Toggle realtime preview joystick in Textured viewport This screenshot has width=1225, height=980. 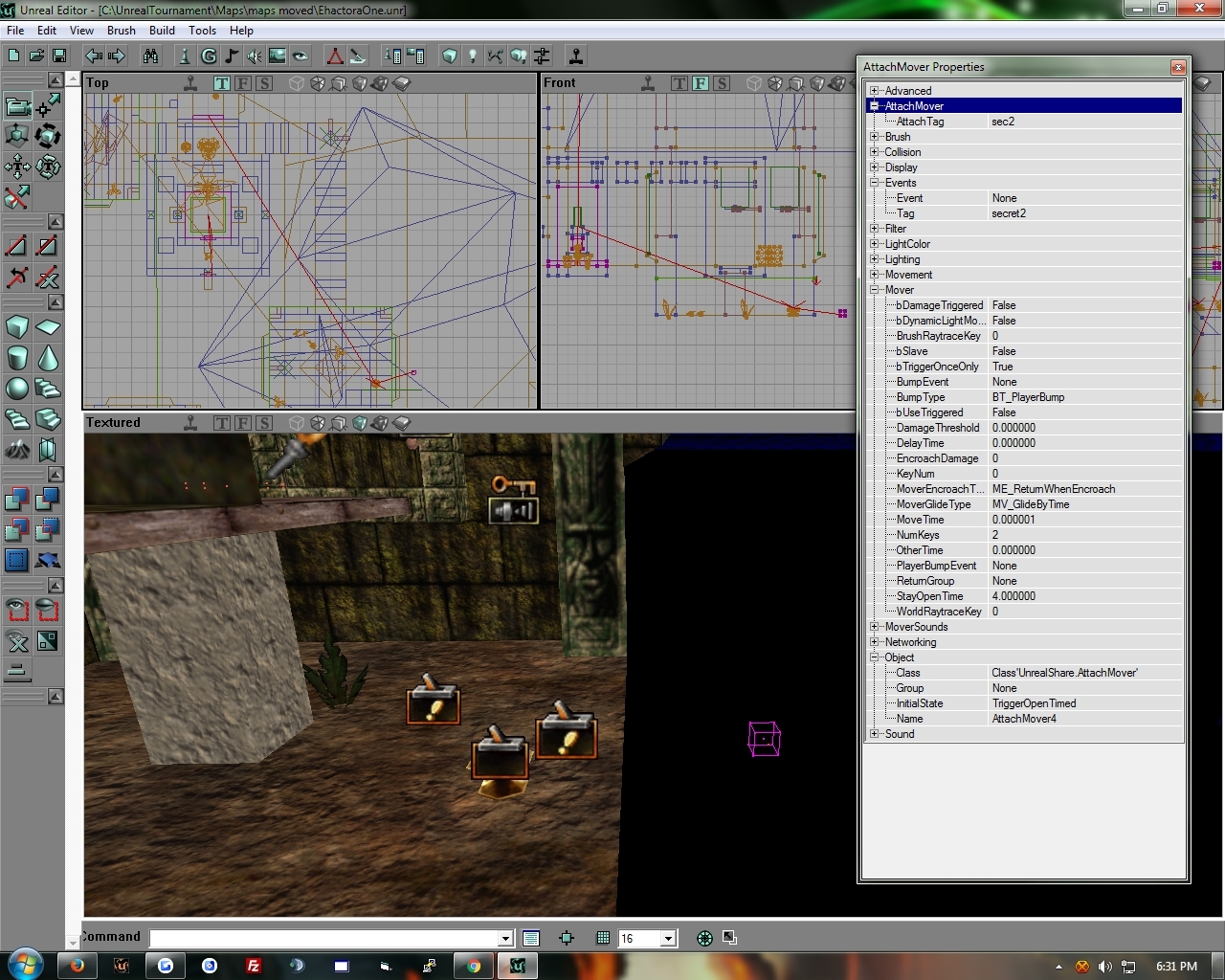coord(190,423)
